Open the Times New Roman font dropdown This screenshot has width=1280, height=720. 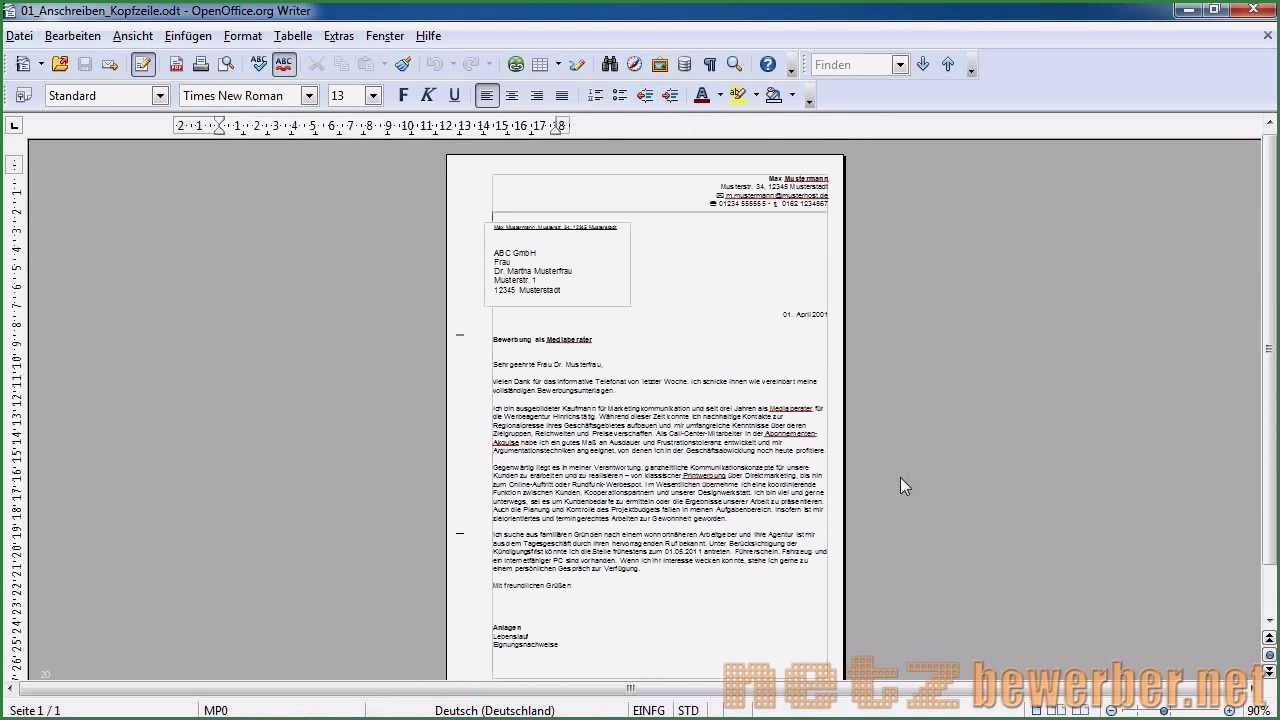[x=309, y=96]
